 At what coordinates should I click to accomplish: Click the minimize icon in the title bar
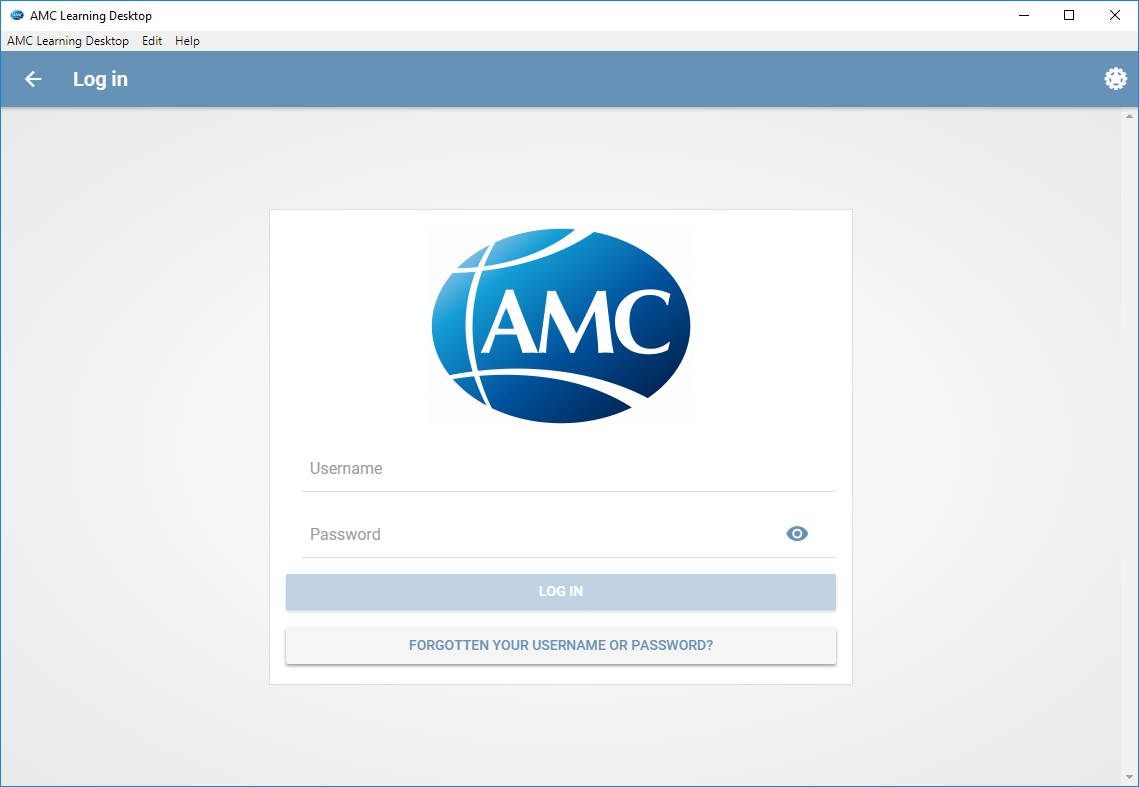coord(1023,15)
